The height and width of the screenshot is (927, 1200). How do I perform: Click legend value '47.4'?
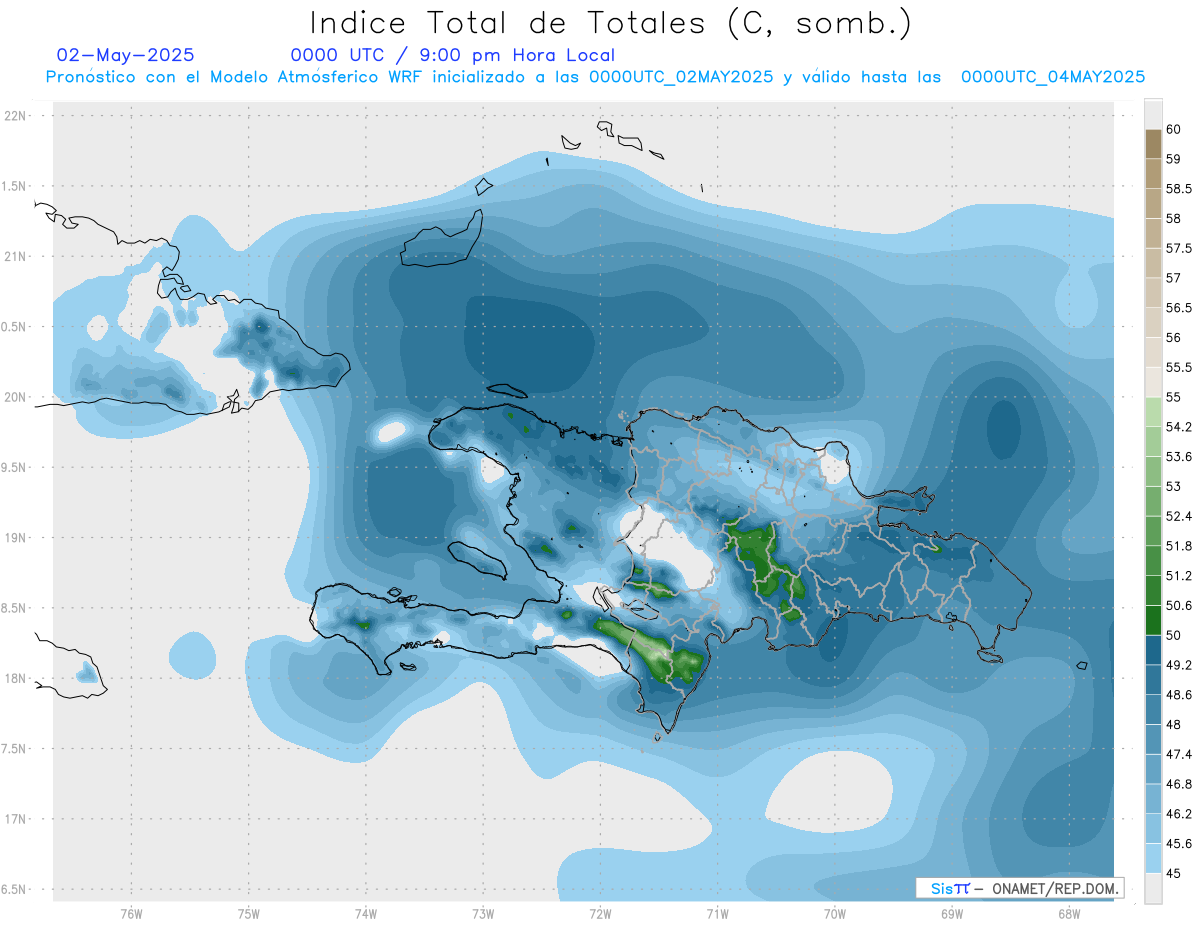pos(1179,754)
